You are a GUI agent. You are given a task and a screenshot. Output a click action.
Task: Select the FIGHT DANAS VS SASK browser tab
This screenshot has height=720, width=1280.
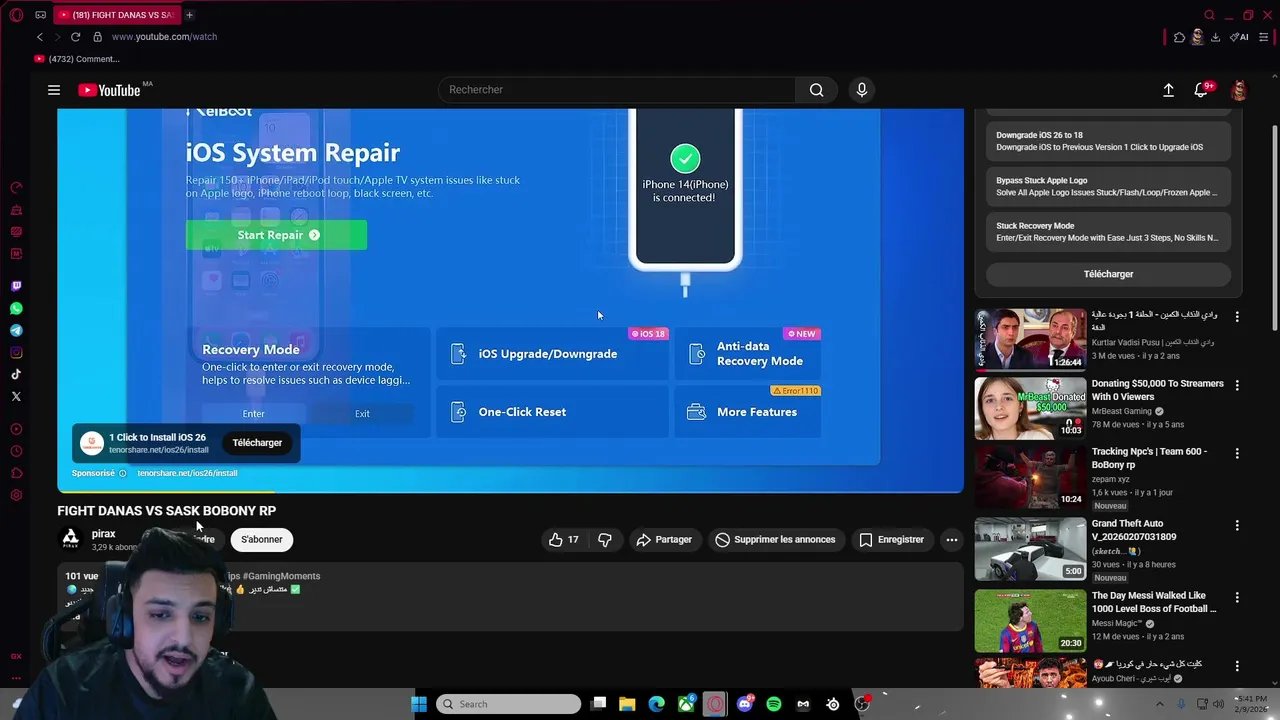pyautogui.click(x=115, y=15)
